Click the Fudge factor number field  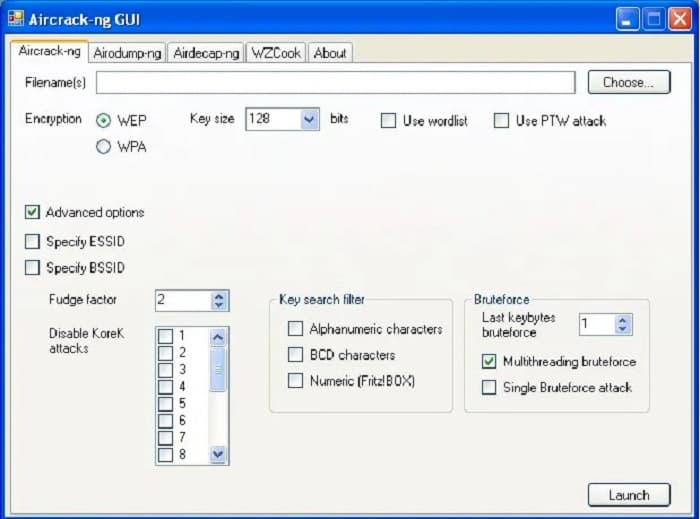(183, 300)
